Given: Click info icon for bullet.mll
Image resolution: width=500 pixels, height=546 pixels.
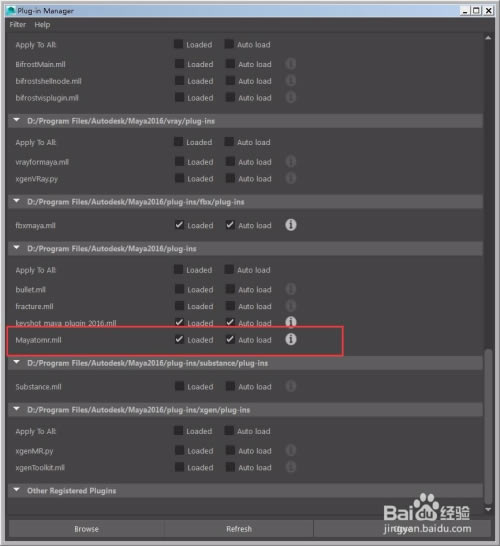Looking at the screenshot, I should tap(291, 289).
